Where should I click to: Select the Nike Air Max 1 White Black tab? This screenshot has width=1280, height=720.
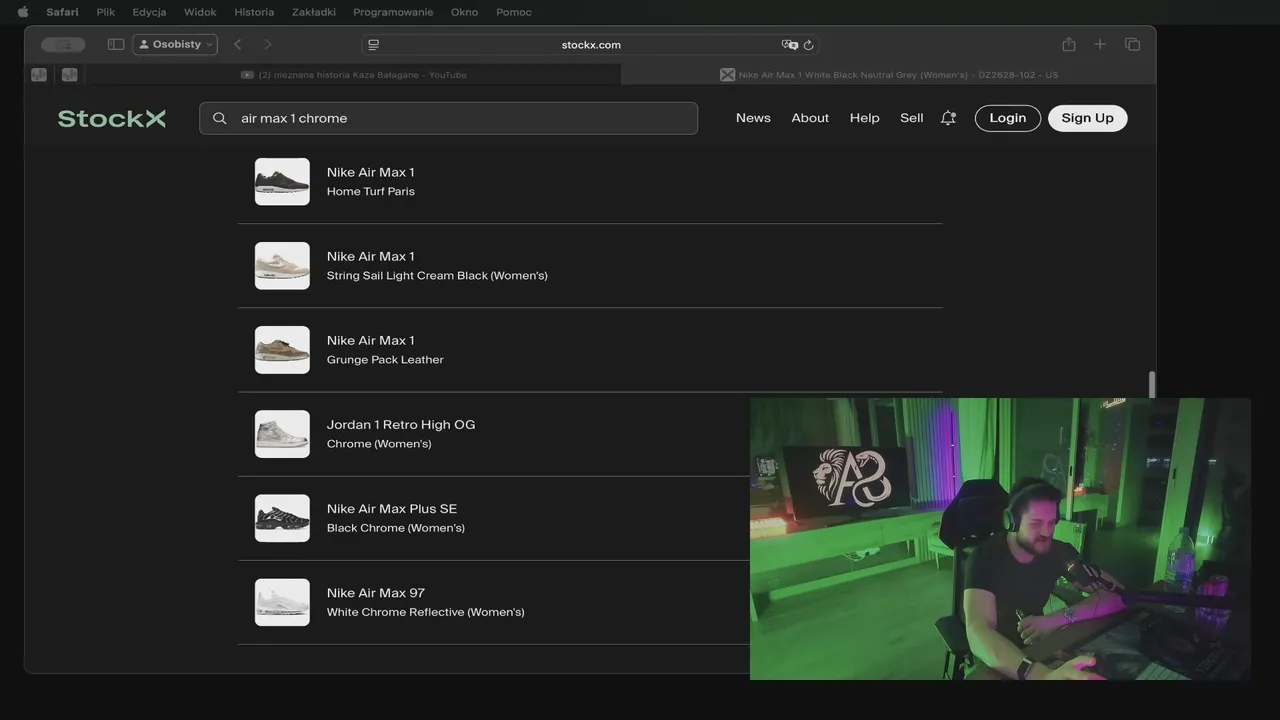click(889, 75)
